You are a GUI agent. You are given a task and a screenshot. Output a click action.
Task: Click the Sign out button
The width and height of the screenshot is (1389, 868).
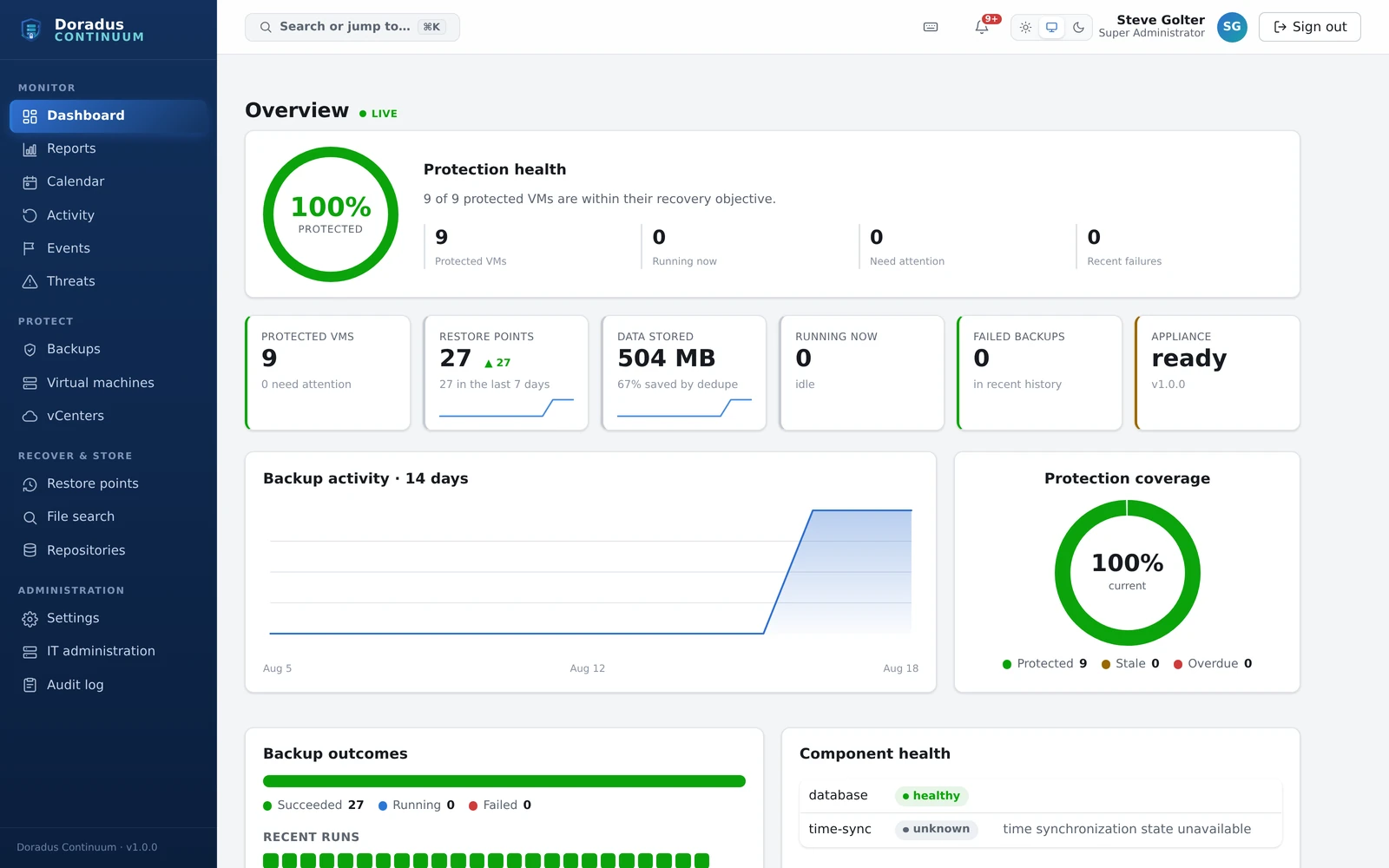(1309, 27)
